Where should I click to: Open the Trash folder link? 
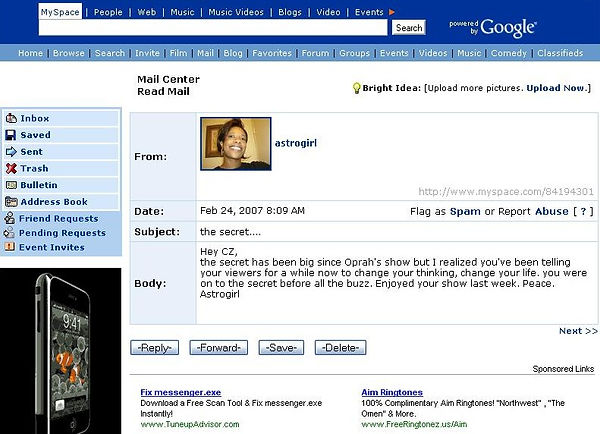[x=34, y=168]
